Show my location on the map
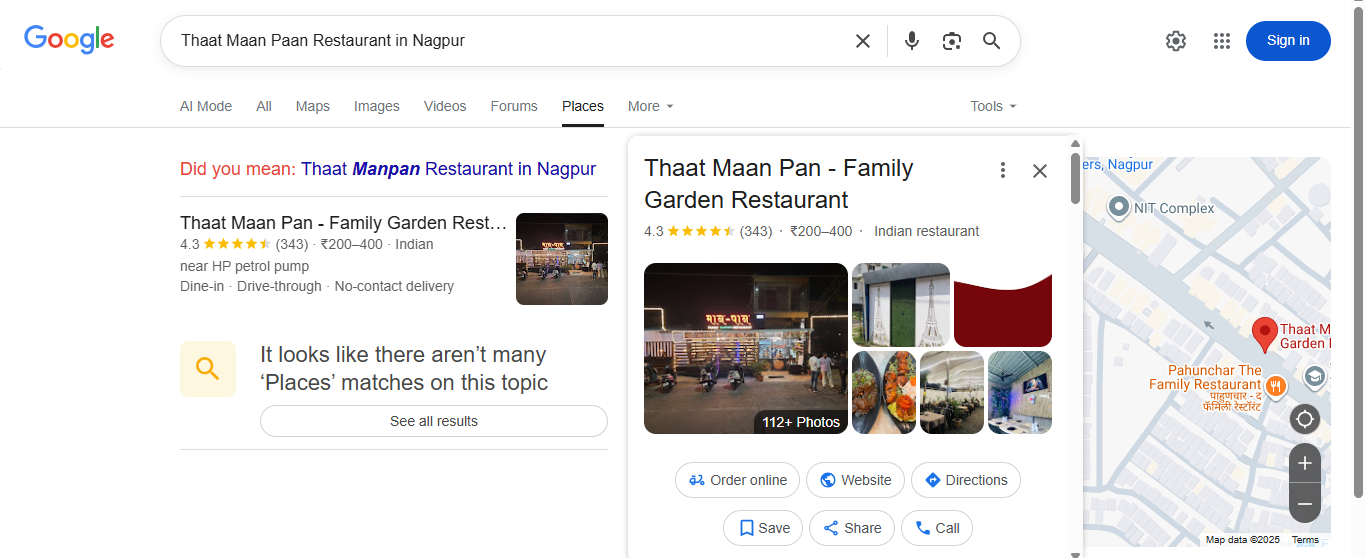The width and height of the screenshot is (1366, 558). [1304, 418]
